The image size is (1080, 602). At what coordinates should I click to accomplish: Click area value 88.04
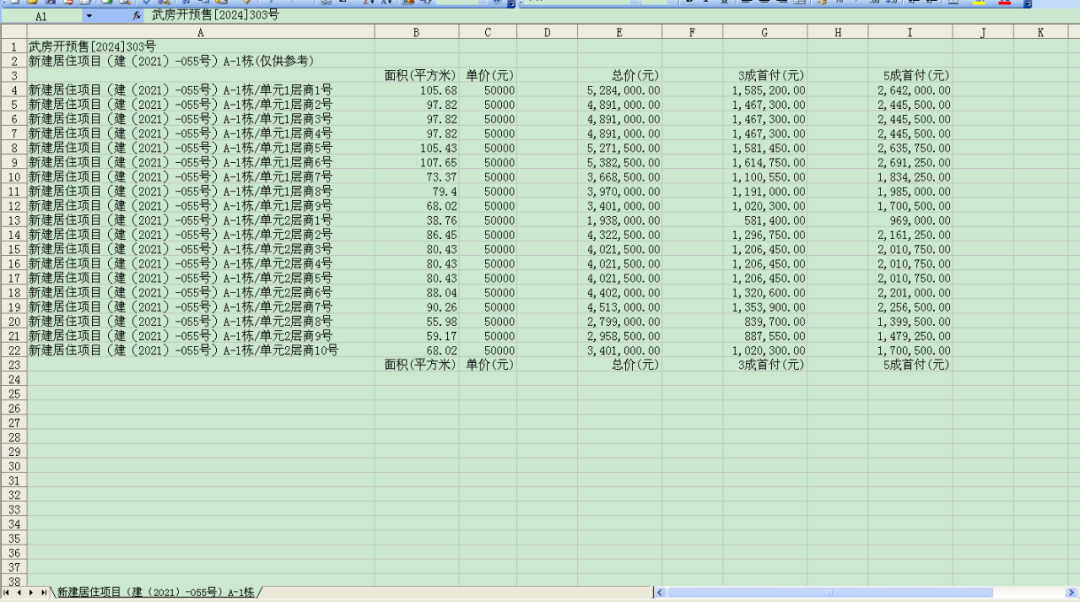(417, 293)
